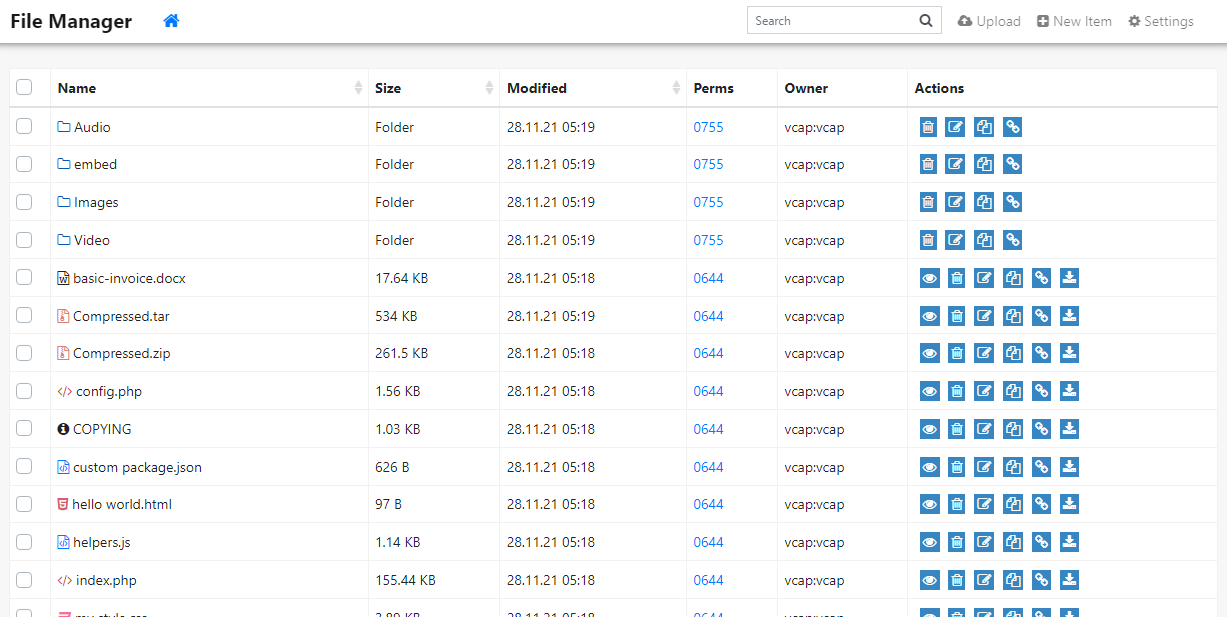Download the COPYING file
This screenshot has height=617, width=1227.
coord(1069,429)
